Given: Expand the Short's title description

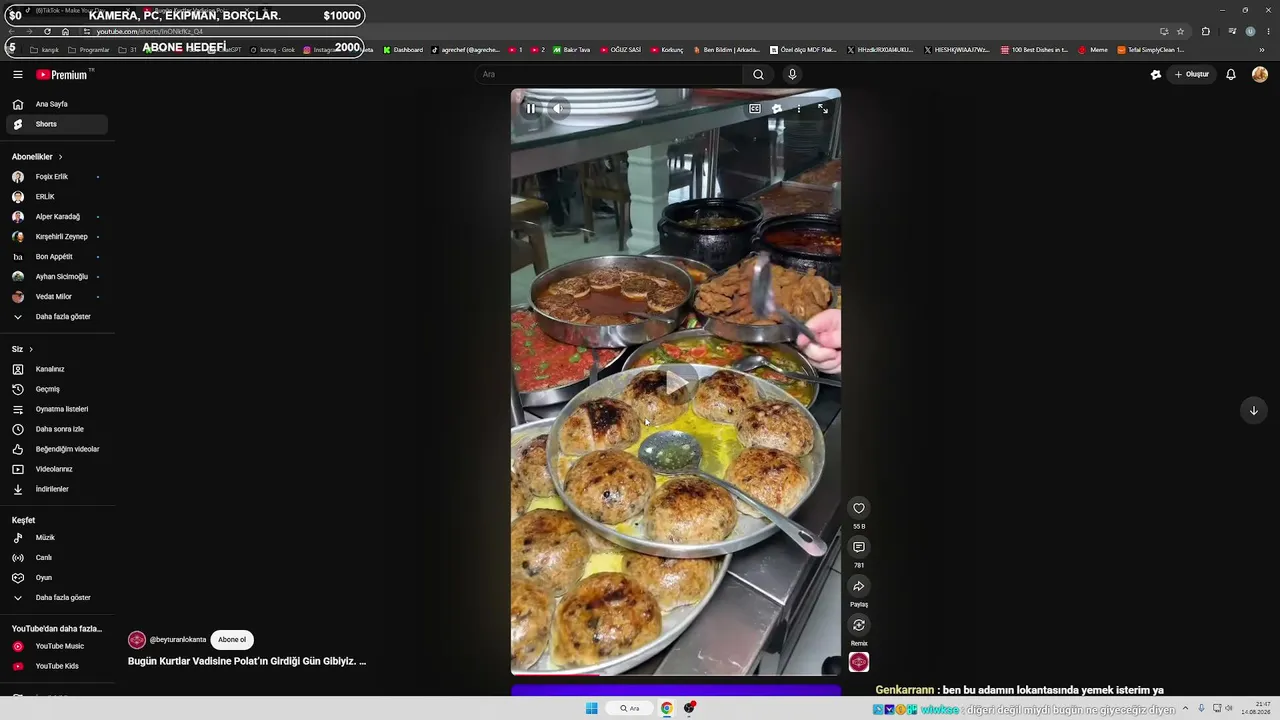Looking at the screenshot, I should [x=247, y=661].
